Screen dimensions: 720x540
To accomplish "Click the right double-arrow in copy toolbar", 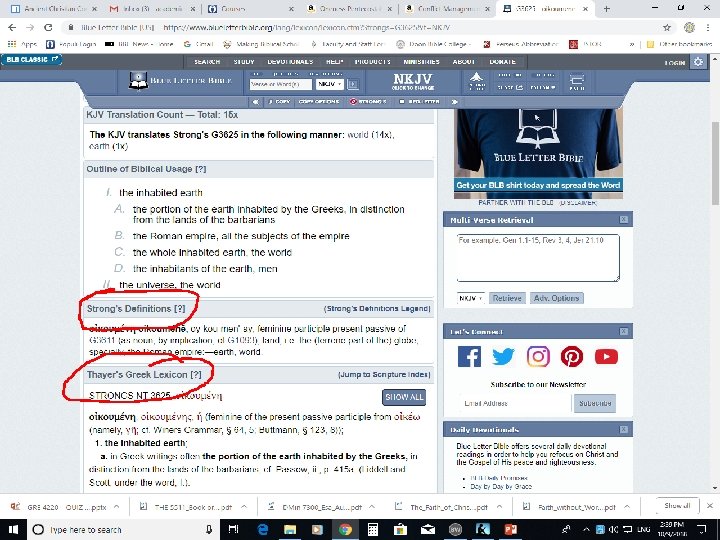I will tap(454, 101).
